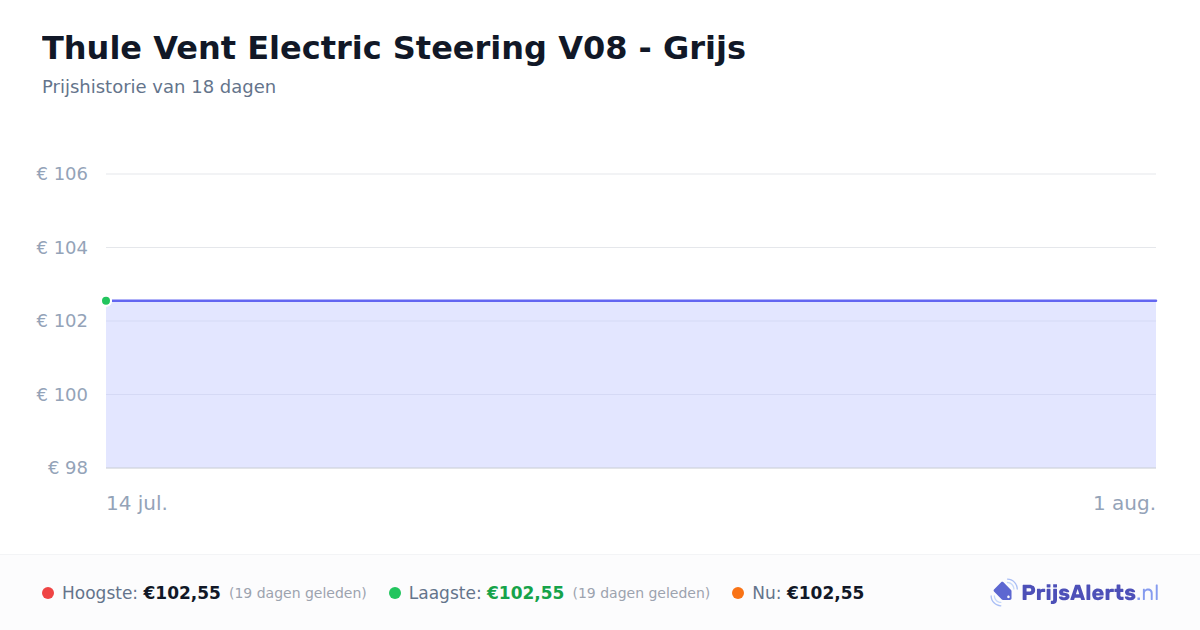Click the green Laagste legend dot

click(395, 593)
